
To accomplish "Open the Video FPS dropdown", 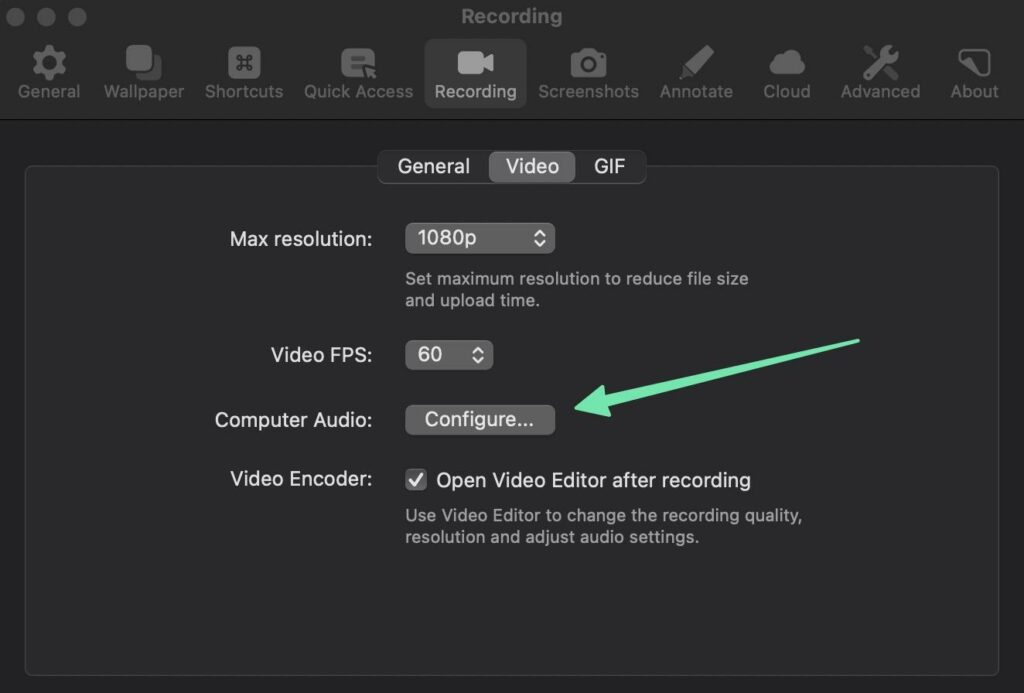I will (448, 355).
